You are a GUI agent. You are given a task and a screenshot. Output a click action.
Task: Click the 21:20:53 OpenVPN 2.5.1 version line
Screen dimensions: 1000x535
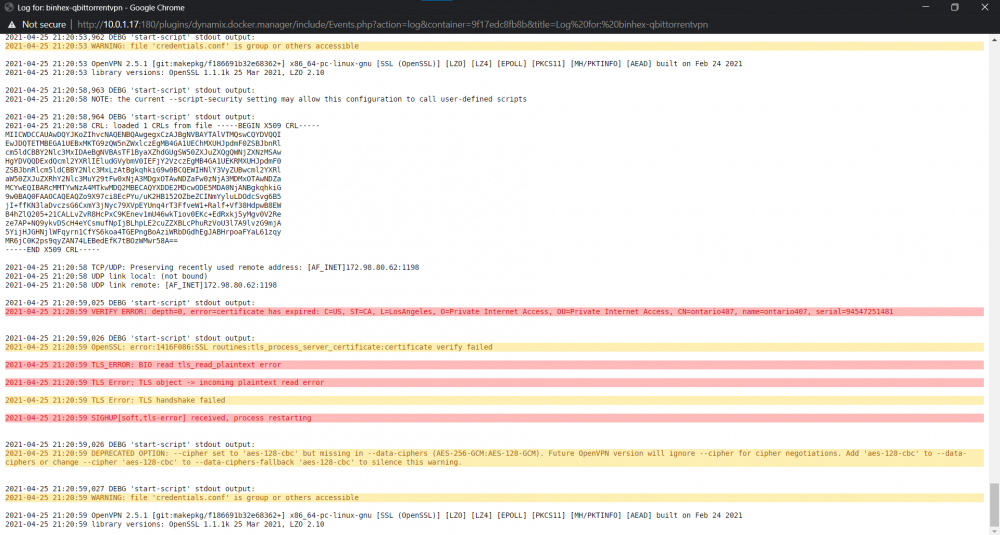pyautogui.click(x=374, y=64)
